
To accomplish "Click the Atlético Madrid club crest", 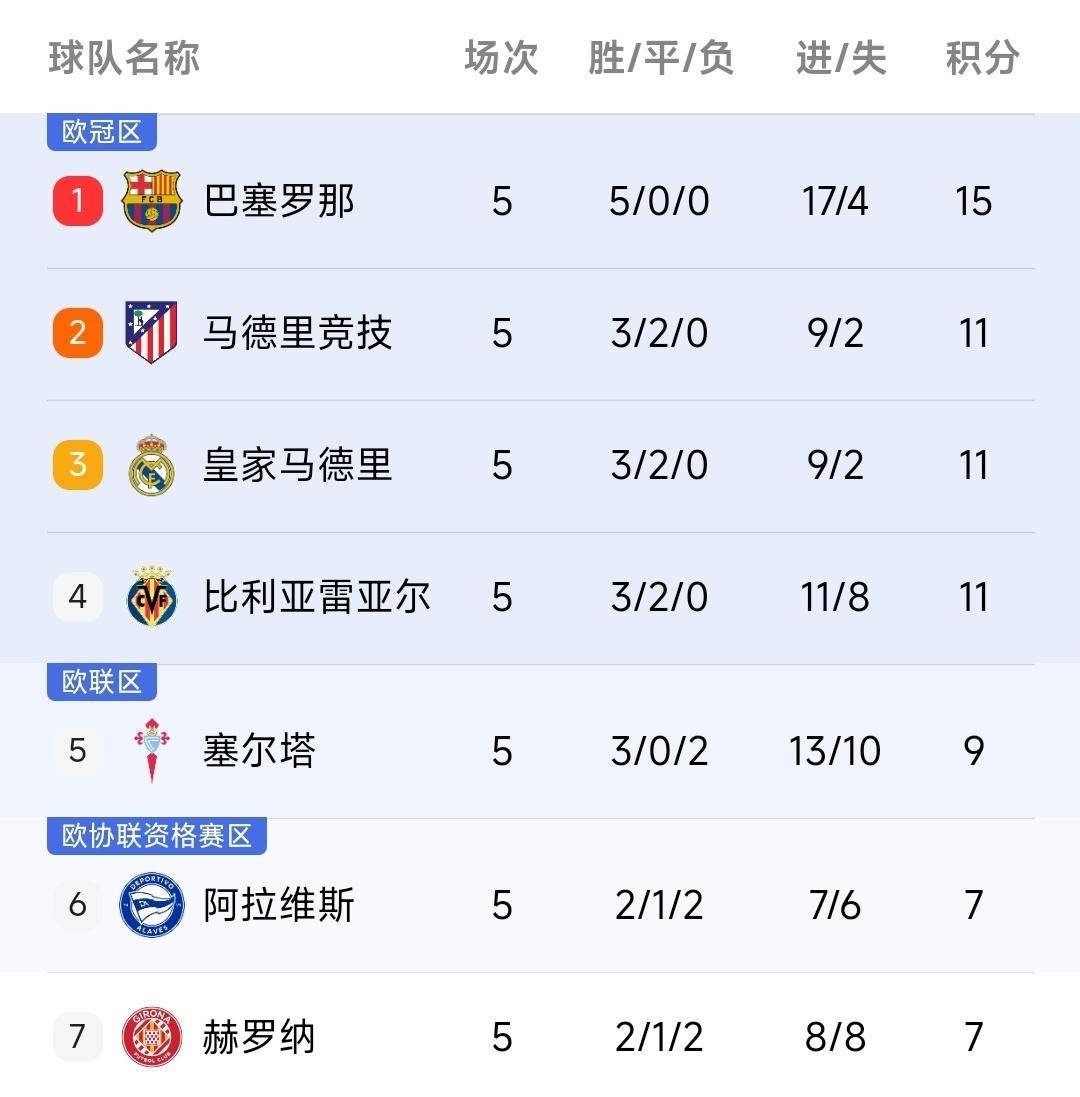I will [151, 332].
